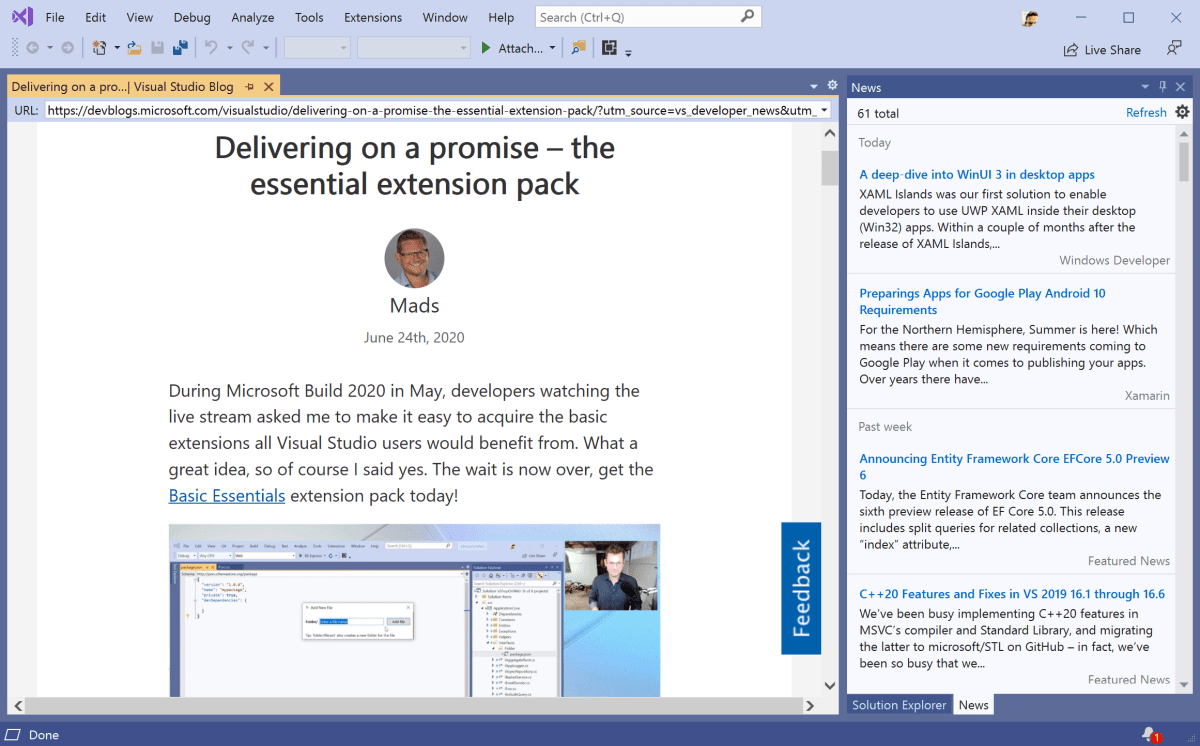Open News panel settings gear icon
Image resolution: width=1200 pixels, height=746 pixels.
1182,112
